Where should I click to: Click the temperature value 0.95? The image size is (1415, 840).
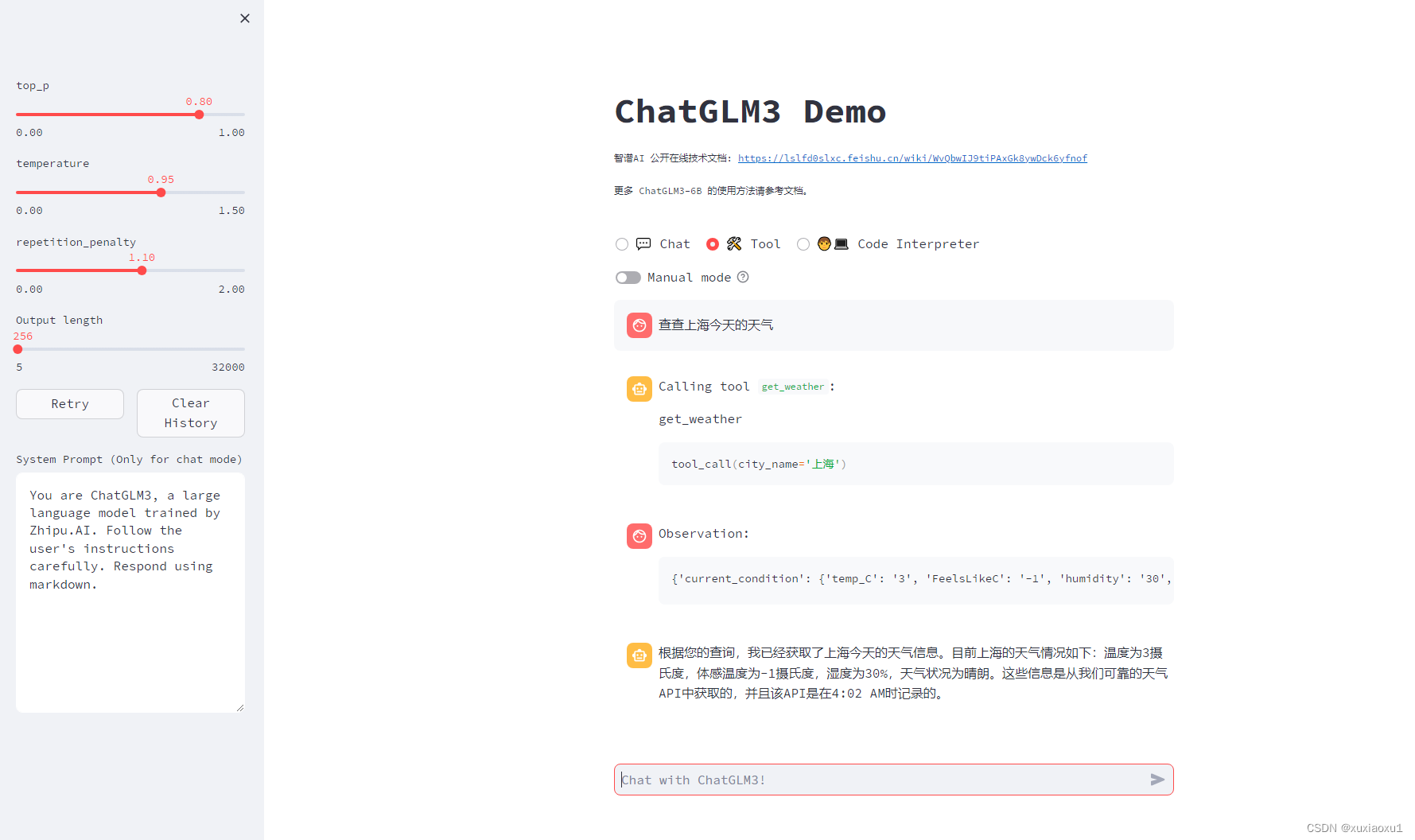click(161, 180)
